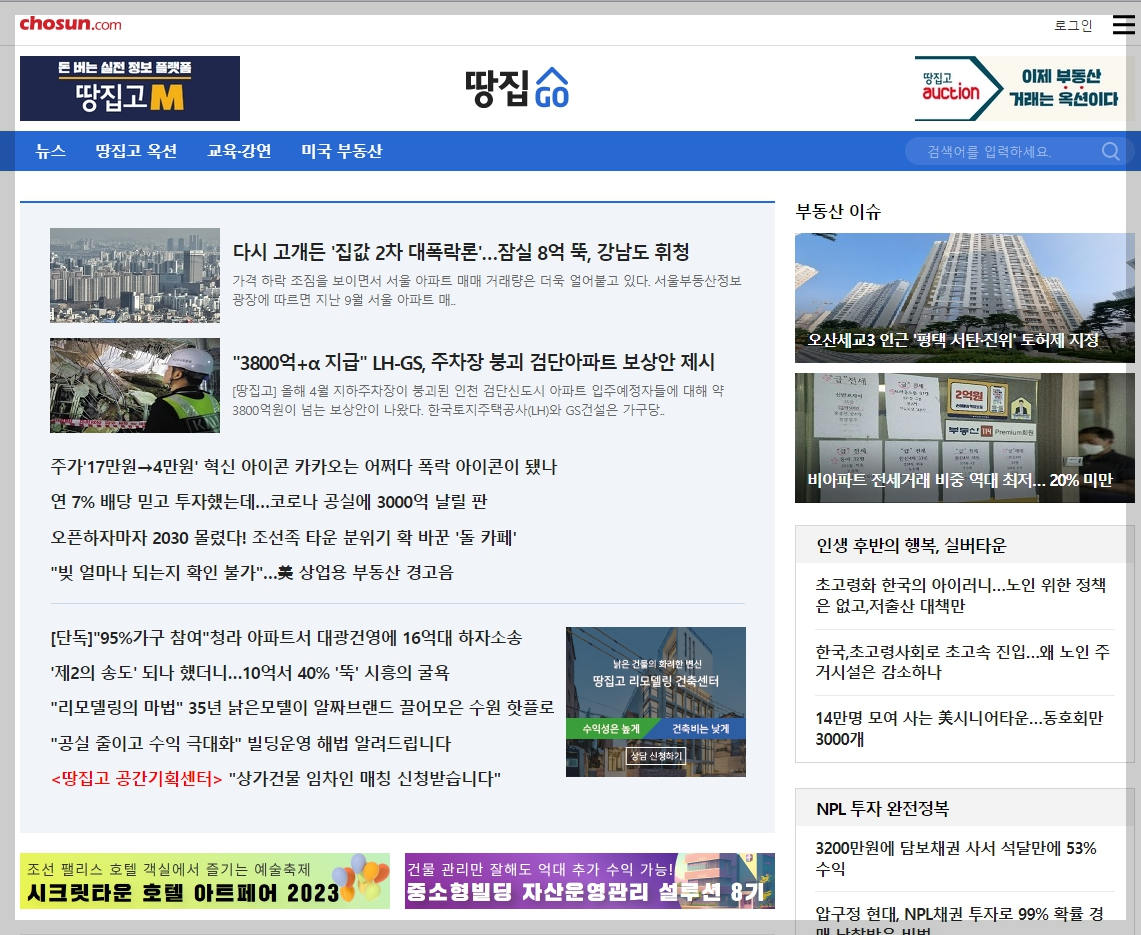Open article on 카카오 주가 폭락
Viewport: 1141px width, 935px height.
click(303, 466)
